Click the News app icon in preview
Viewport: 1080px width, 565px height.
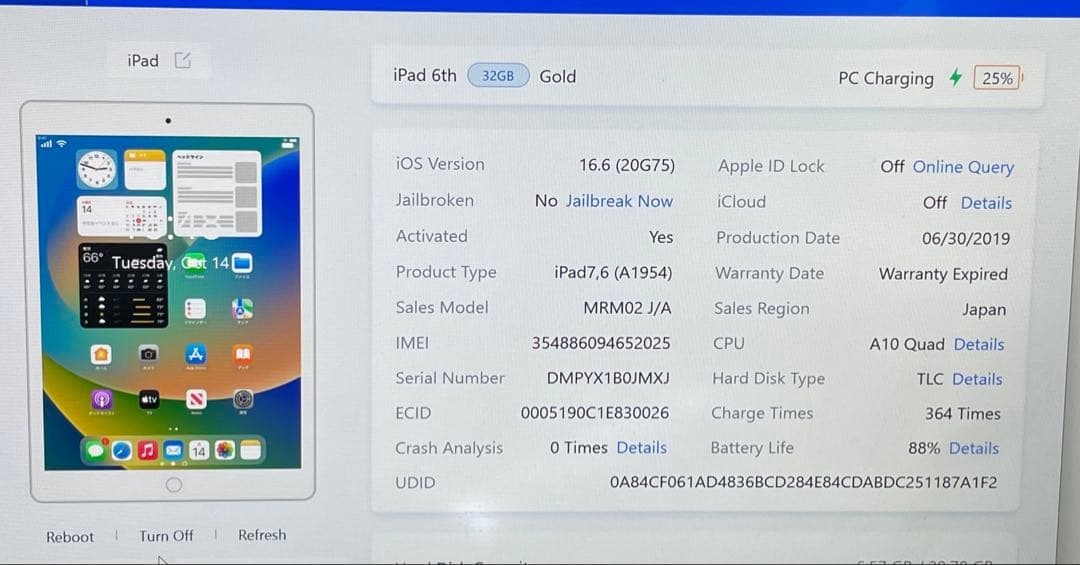point(196,399)
